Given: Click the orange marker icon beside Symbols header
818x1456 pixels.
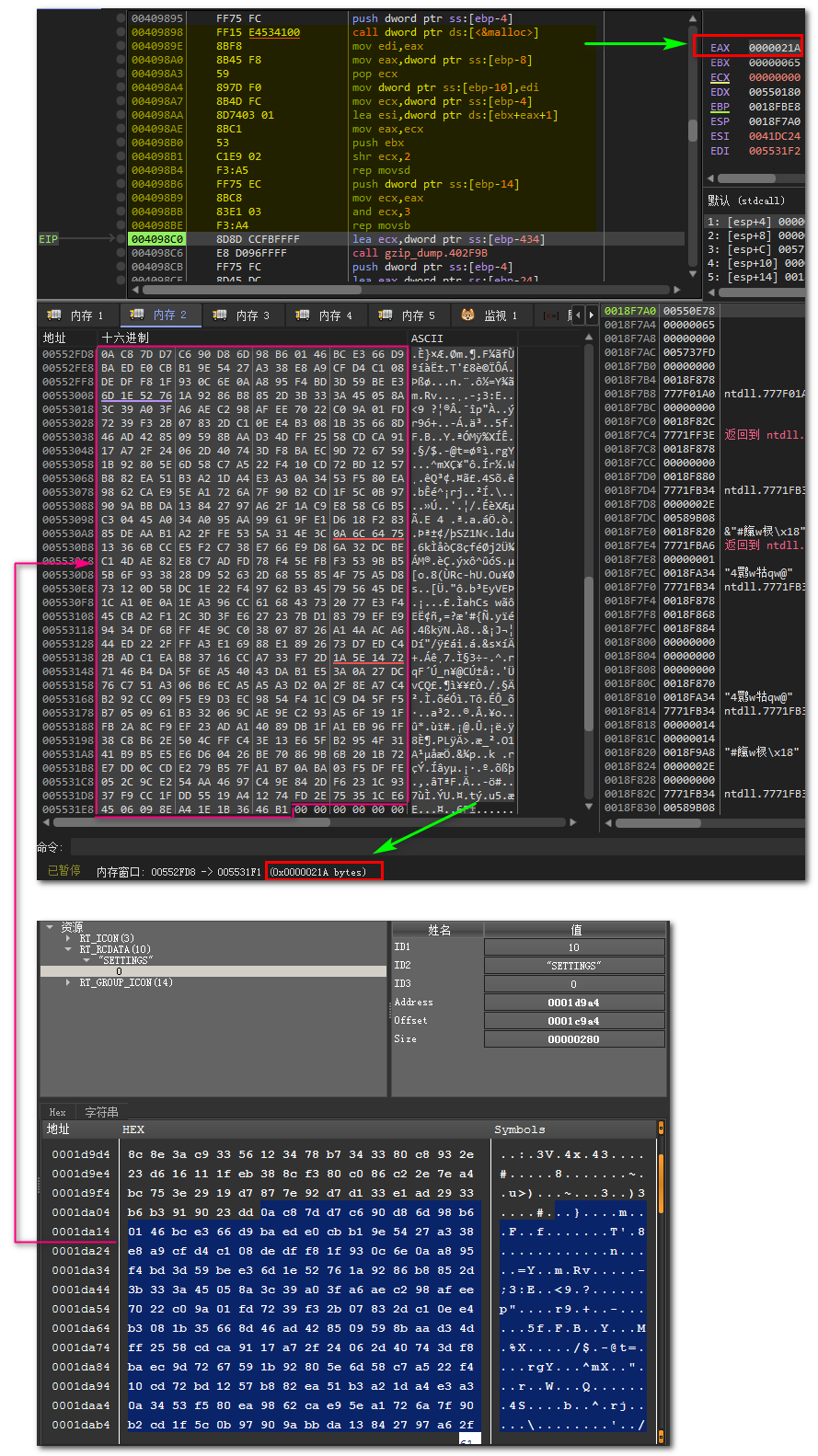Looking at the screenshot, I should [661, 1129].
